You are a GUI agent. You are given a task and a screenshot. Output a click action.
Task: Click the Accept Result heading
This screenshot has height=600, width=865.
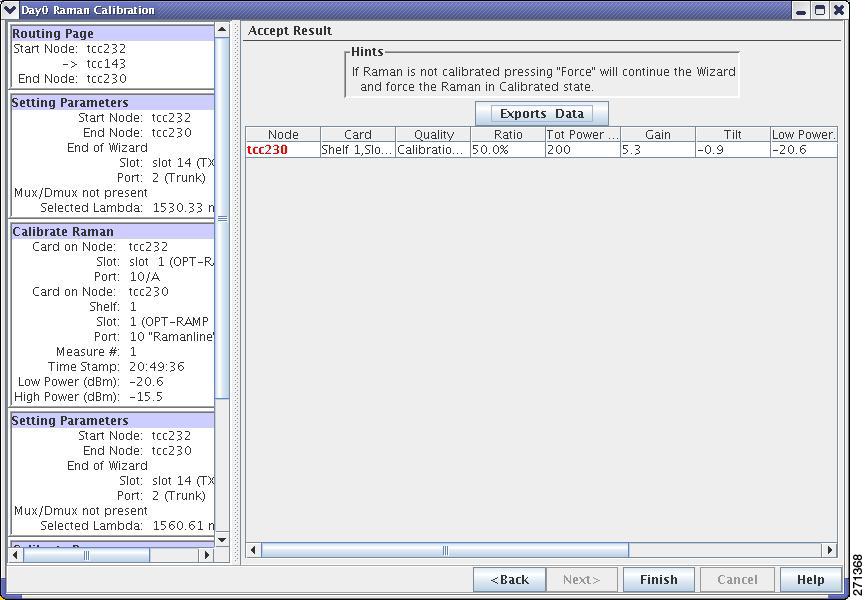click(290, 30)
